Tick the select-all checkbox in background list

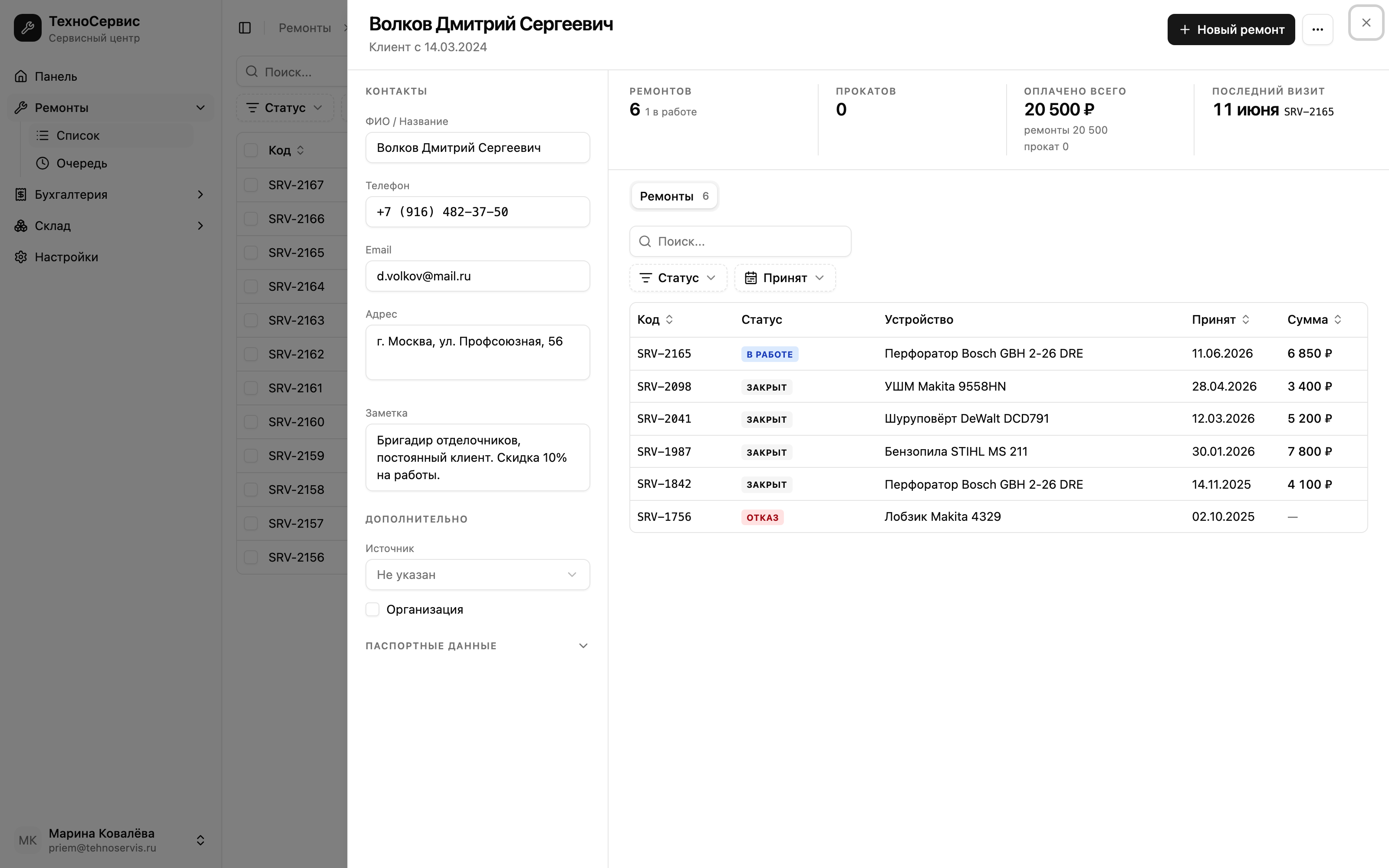251,151
